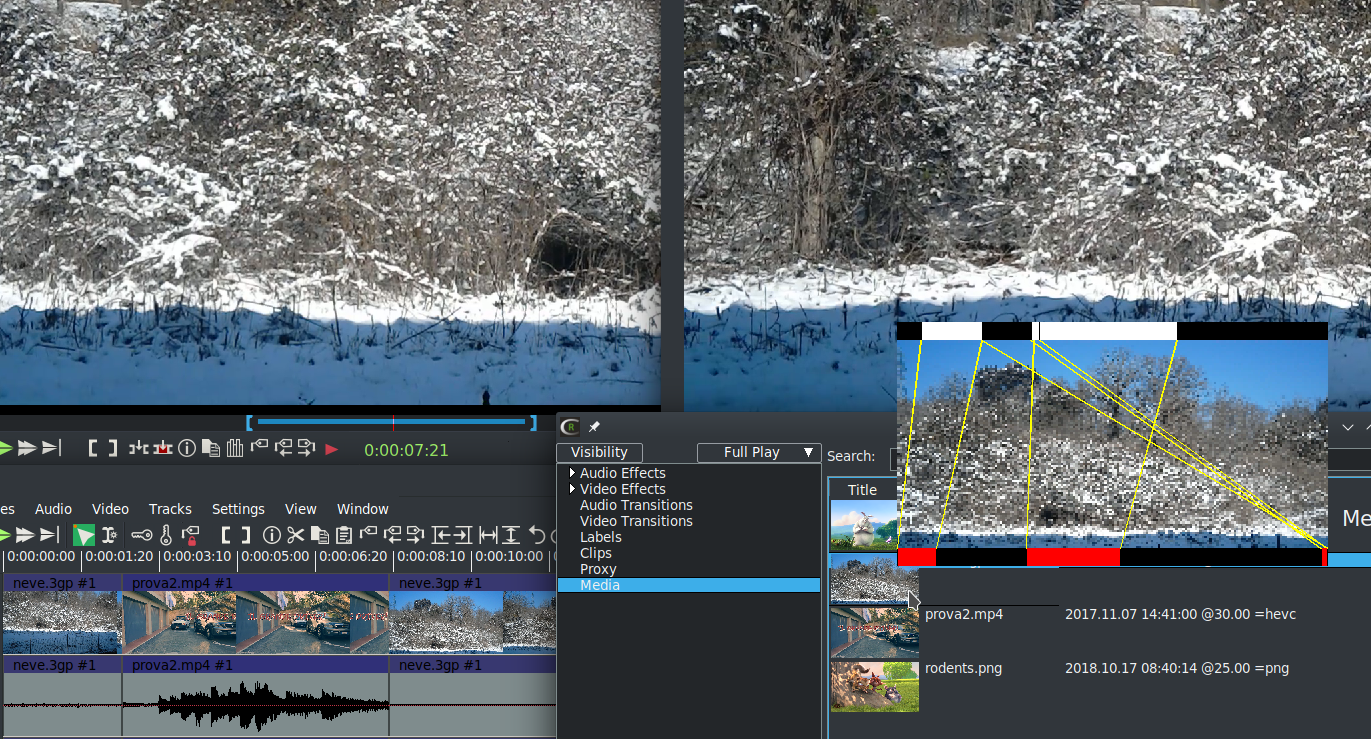Click the Visibility button

[599, 452]
